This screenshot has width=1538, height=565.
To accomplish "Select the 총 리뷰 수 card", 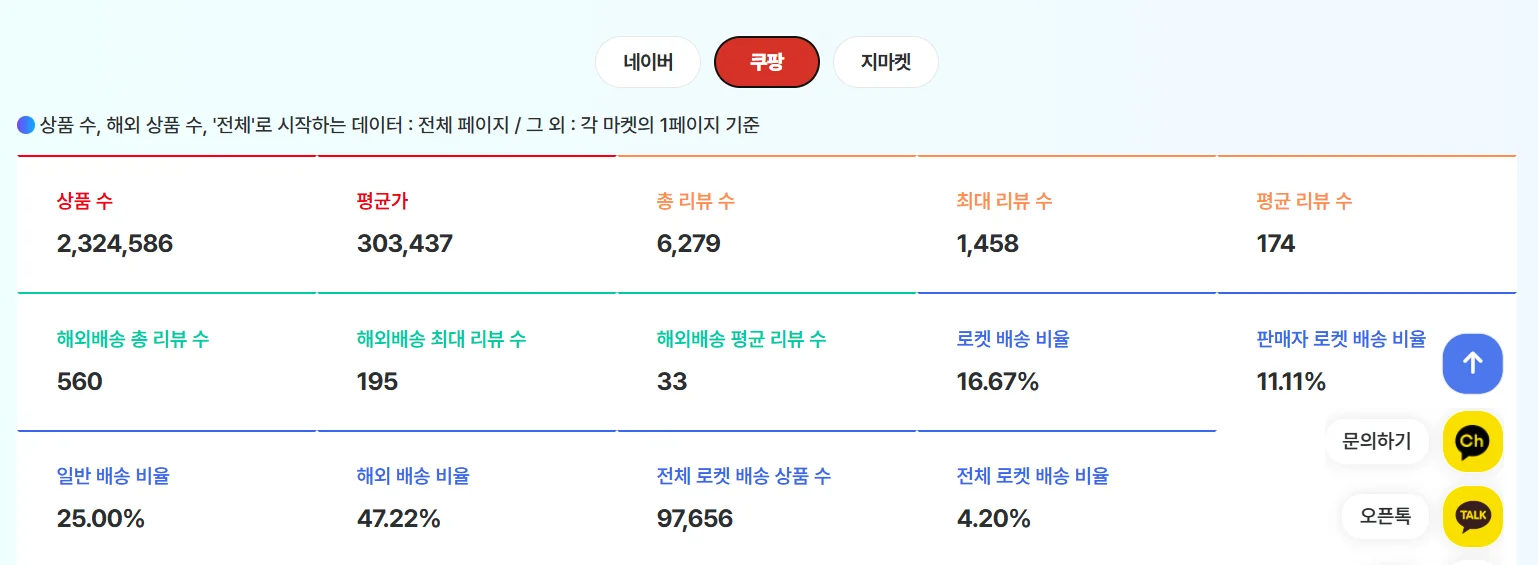I will pos(766,224).
